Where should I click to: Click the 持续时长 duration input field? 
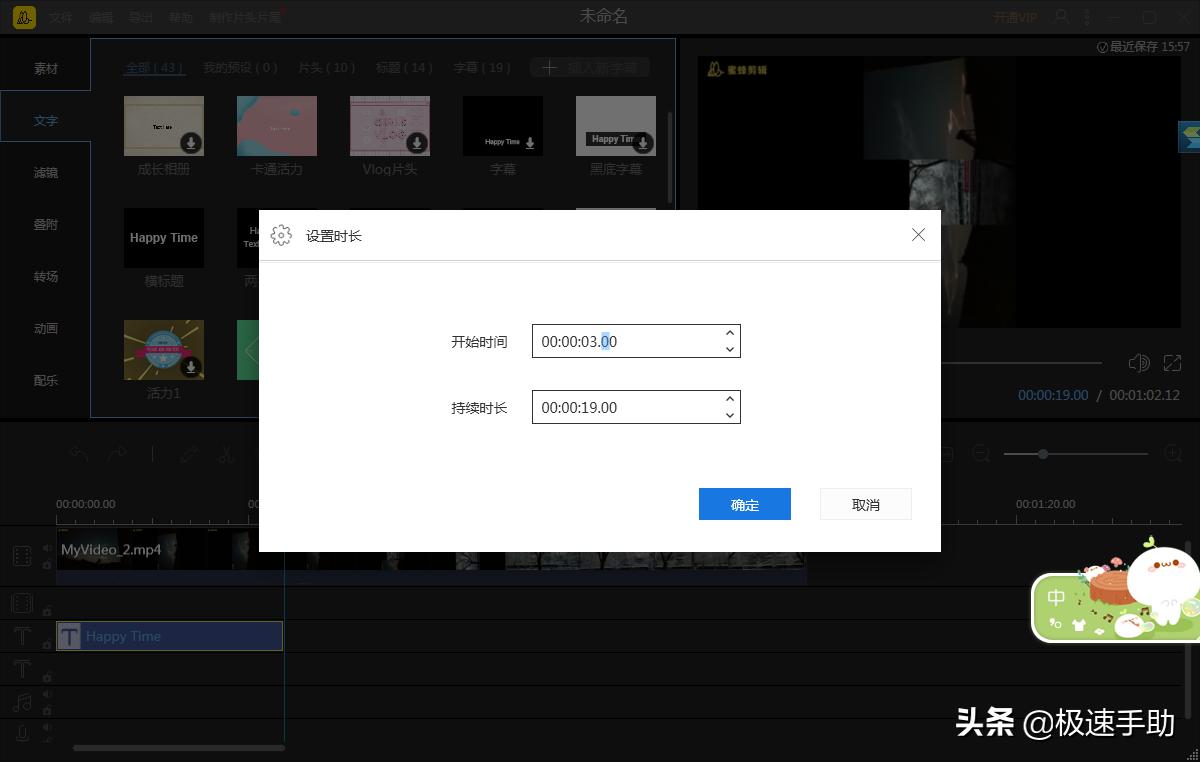(x=625, y=408)
